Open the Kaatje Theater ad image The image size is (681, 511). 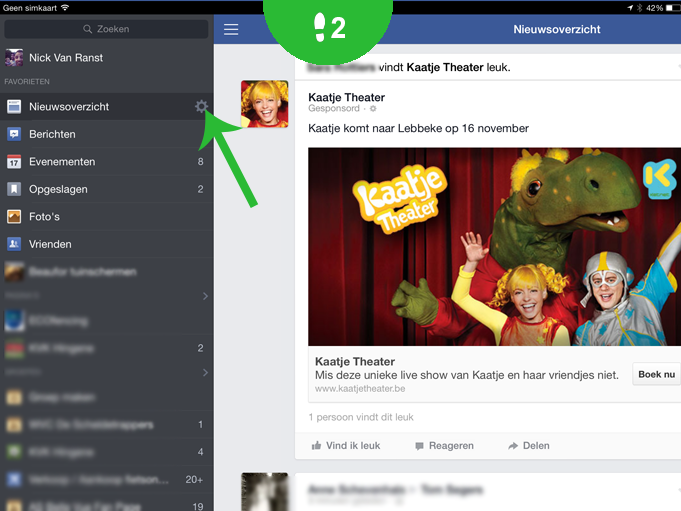(x=494, y=247)
